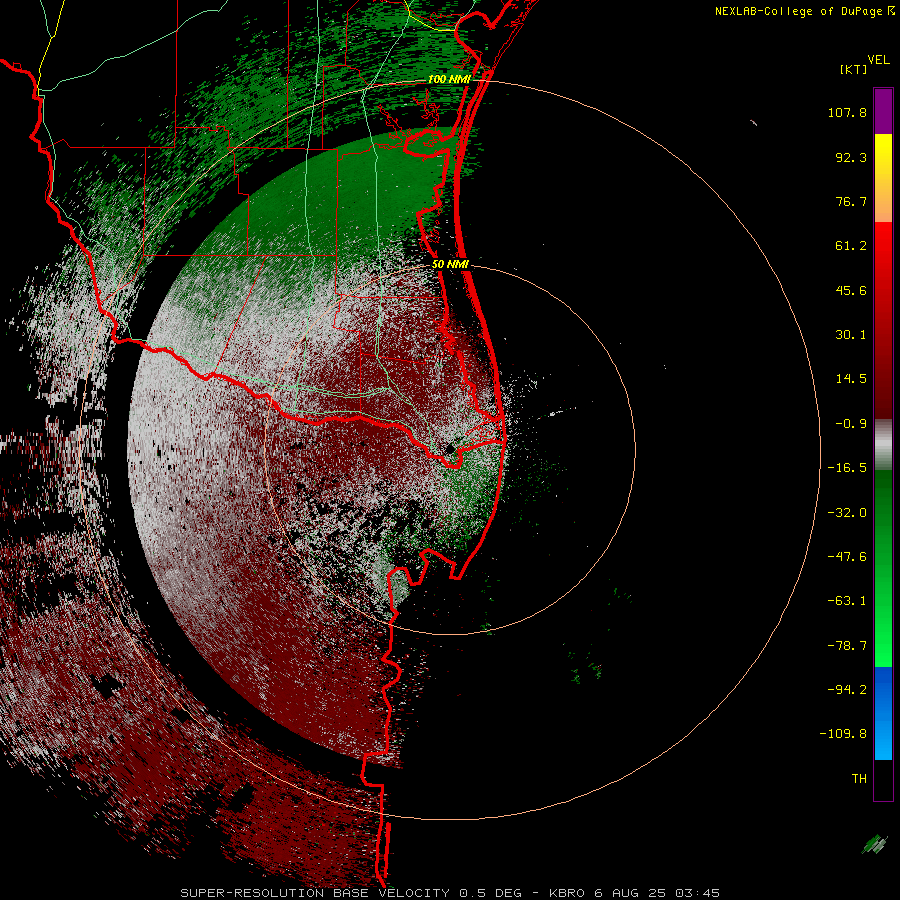
Task: Click the -0.9 scale value
Action: tap(851, 424)
